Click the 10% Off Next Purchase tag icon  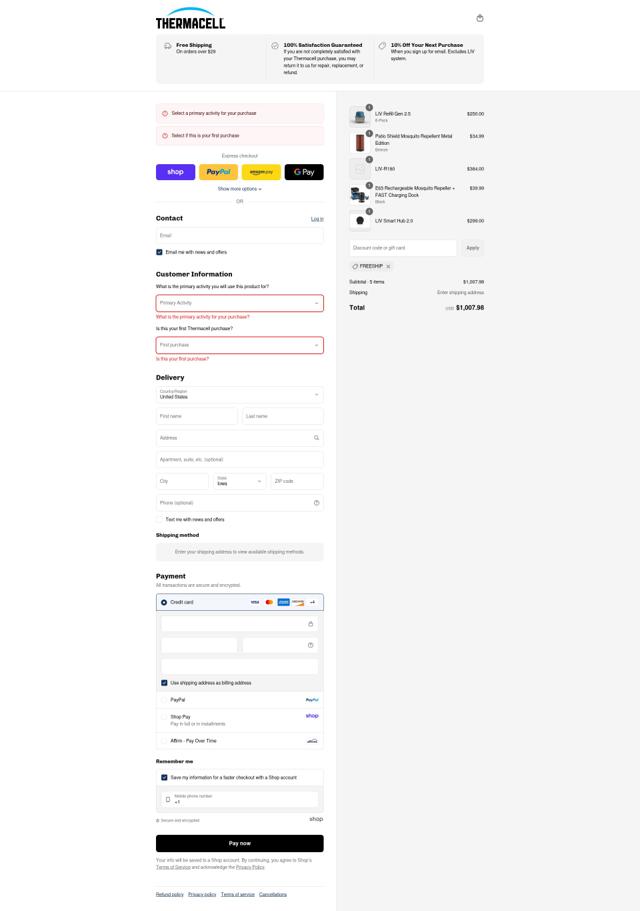[x=382, y=45]
